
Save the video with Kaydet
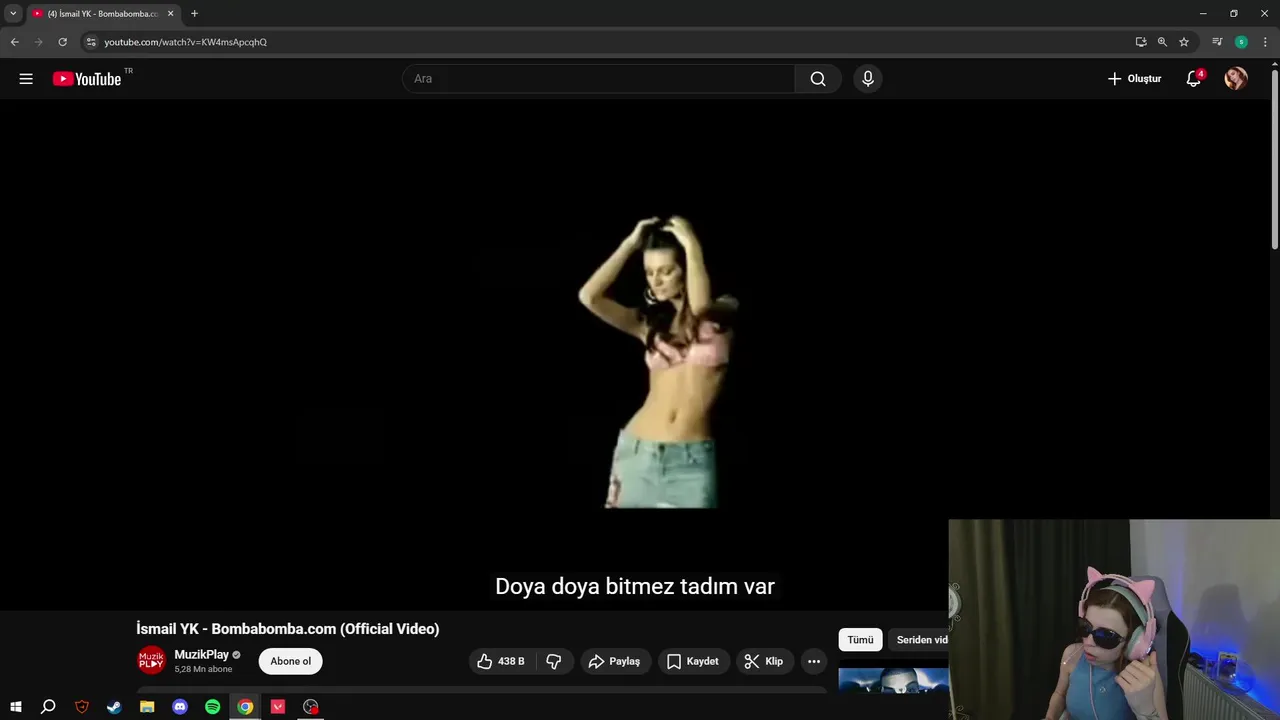pos(692,661)
